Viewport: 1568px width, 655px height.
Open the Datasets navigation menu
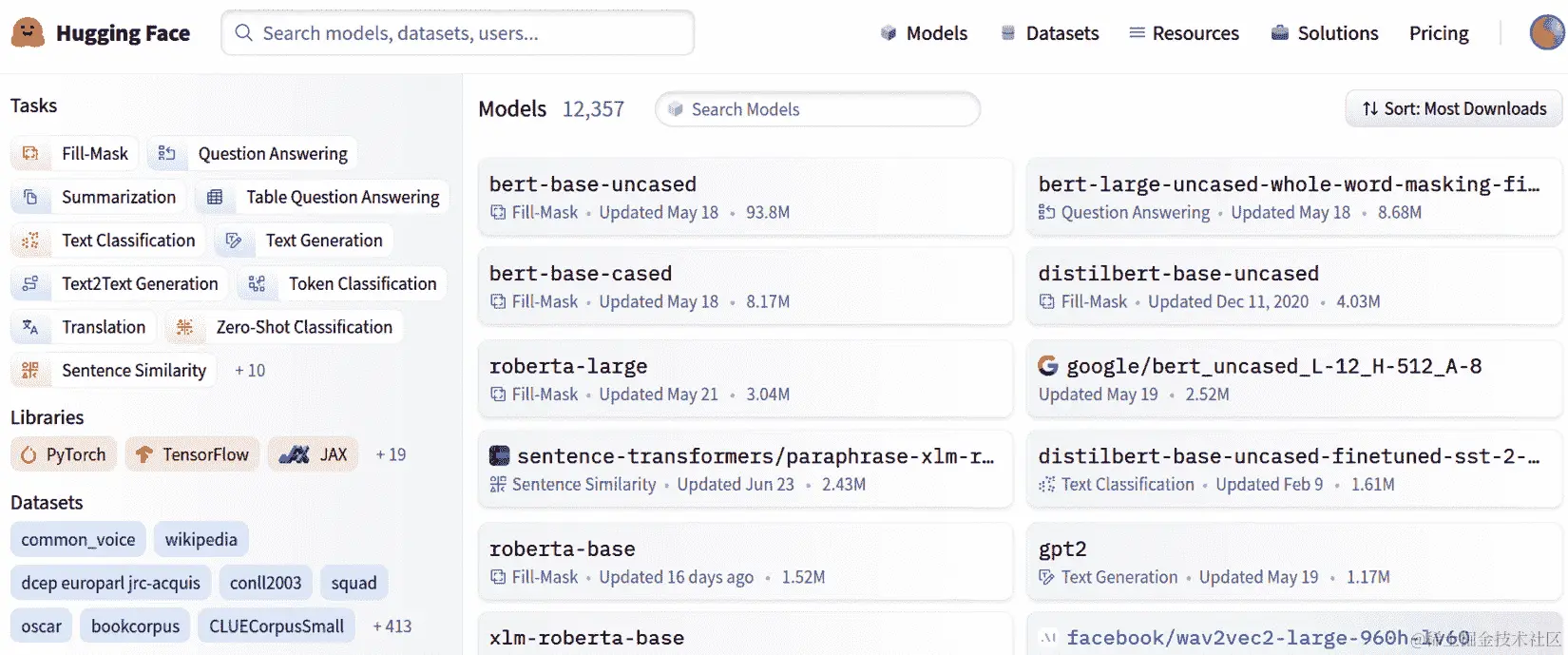(x=1049, y=33)
